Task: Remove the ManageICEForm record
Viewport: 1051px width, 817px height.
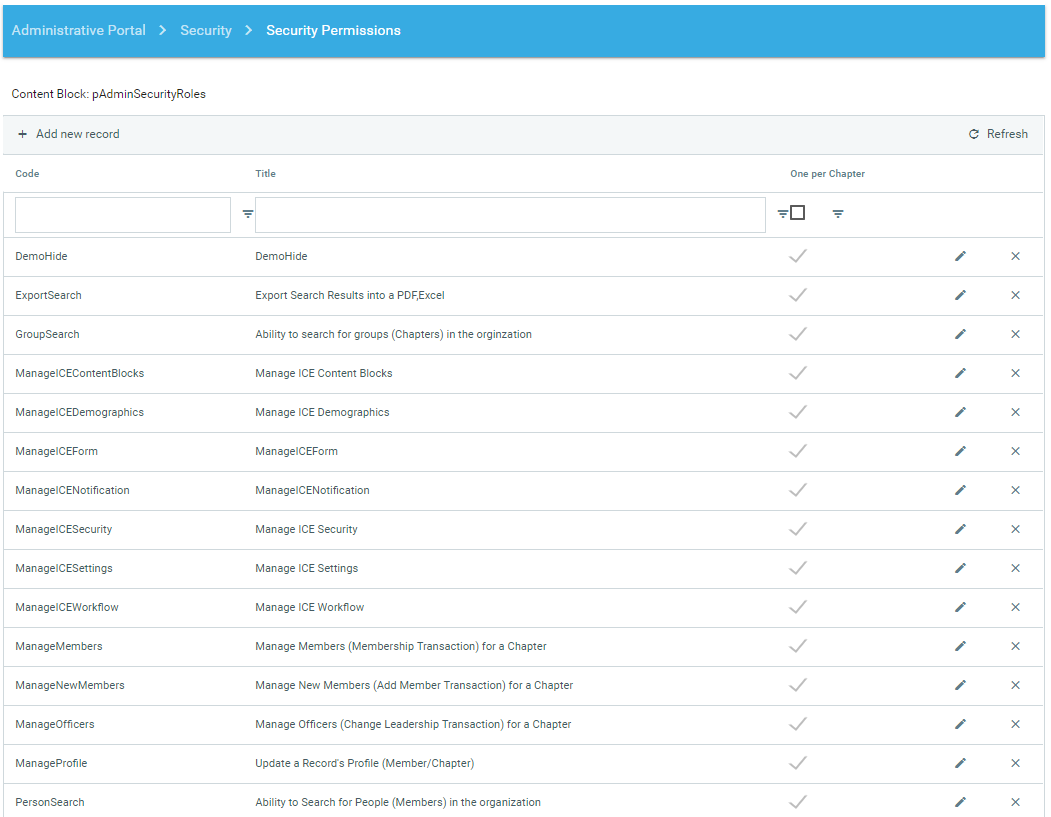Action: (x=1015, y=452)
